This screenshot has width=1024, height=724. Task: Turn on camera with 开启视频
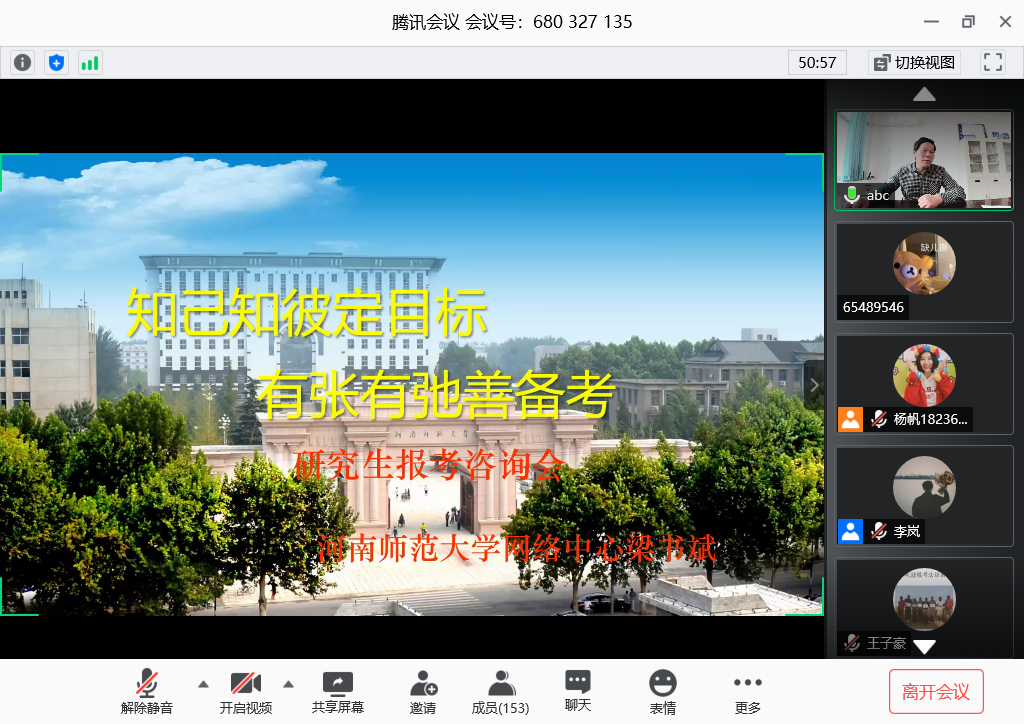click(x=246, y=692)
